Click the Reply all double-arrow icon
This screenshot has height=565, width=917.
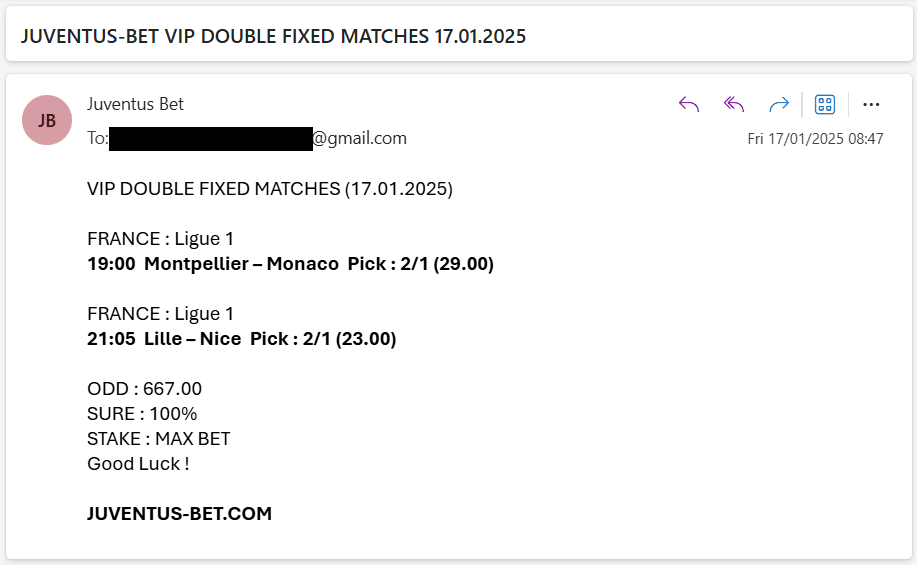click(734, 105)
